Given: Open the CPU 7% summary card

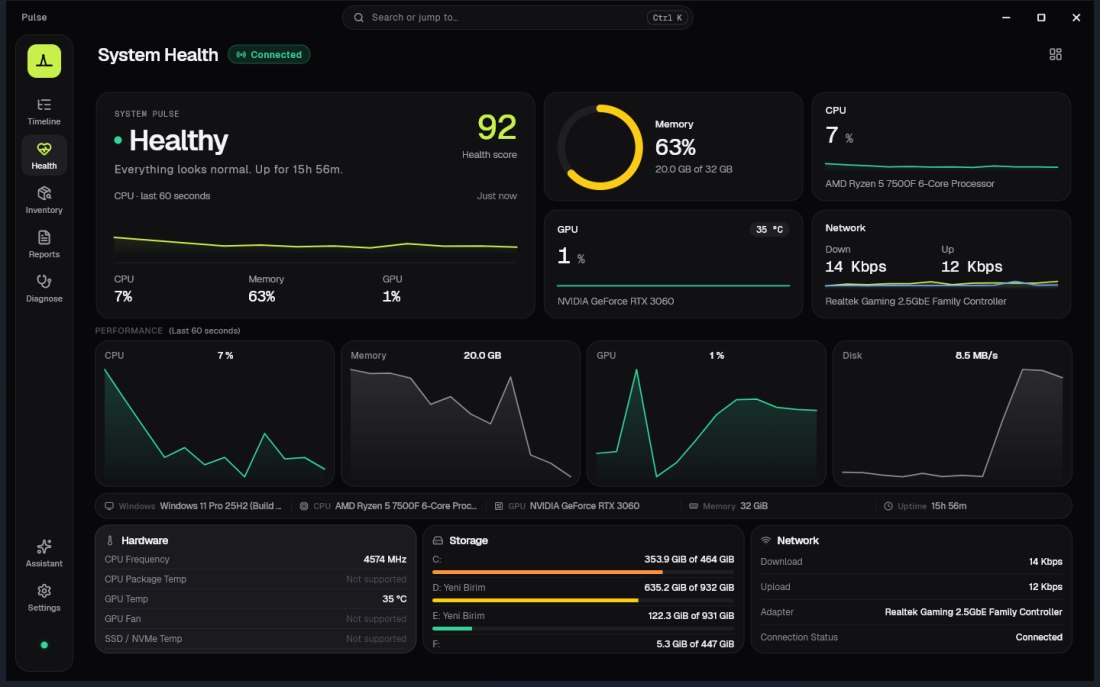Looking at the screenshot, I should pos(941,147).
